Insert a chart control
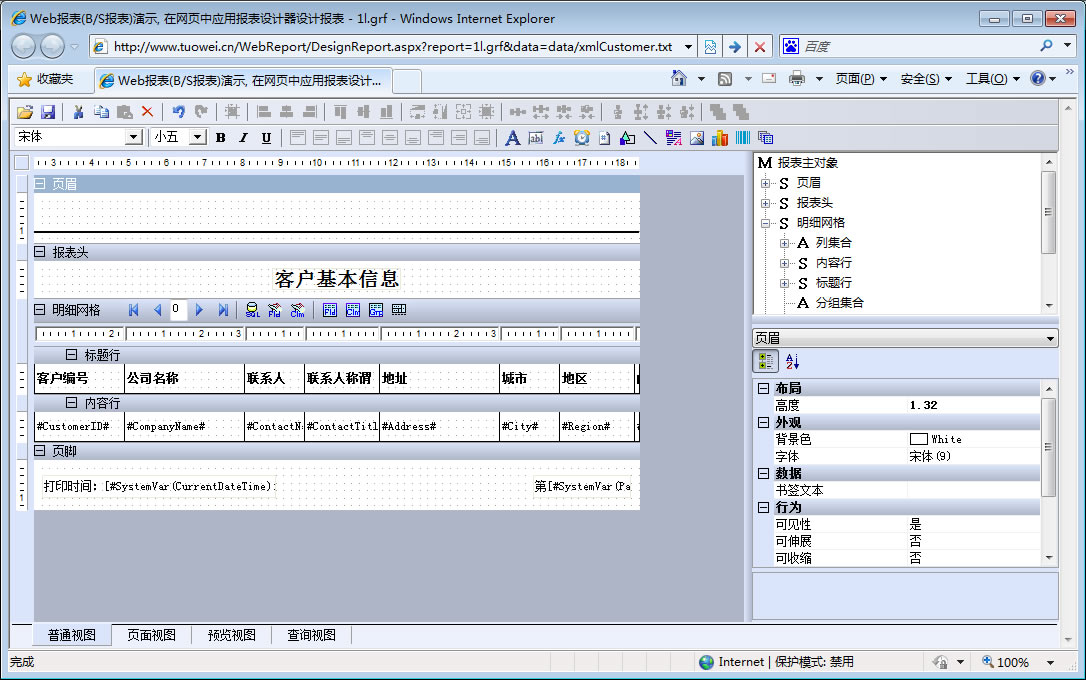The image size is (1086, 680). click(x=720, y=138)
